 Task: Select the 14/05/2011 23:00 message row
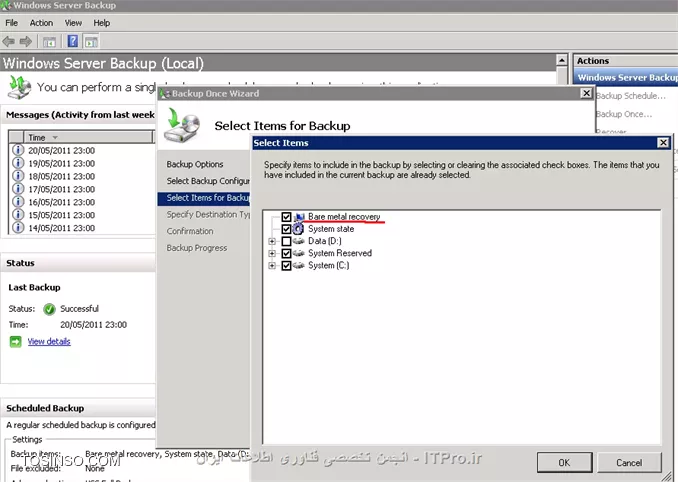point(82,228)
